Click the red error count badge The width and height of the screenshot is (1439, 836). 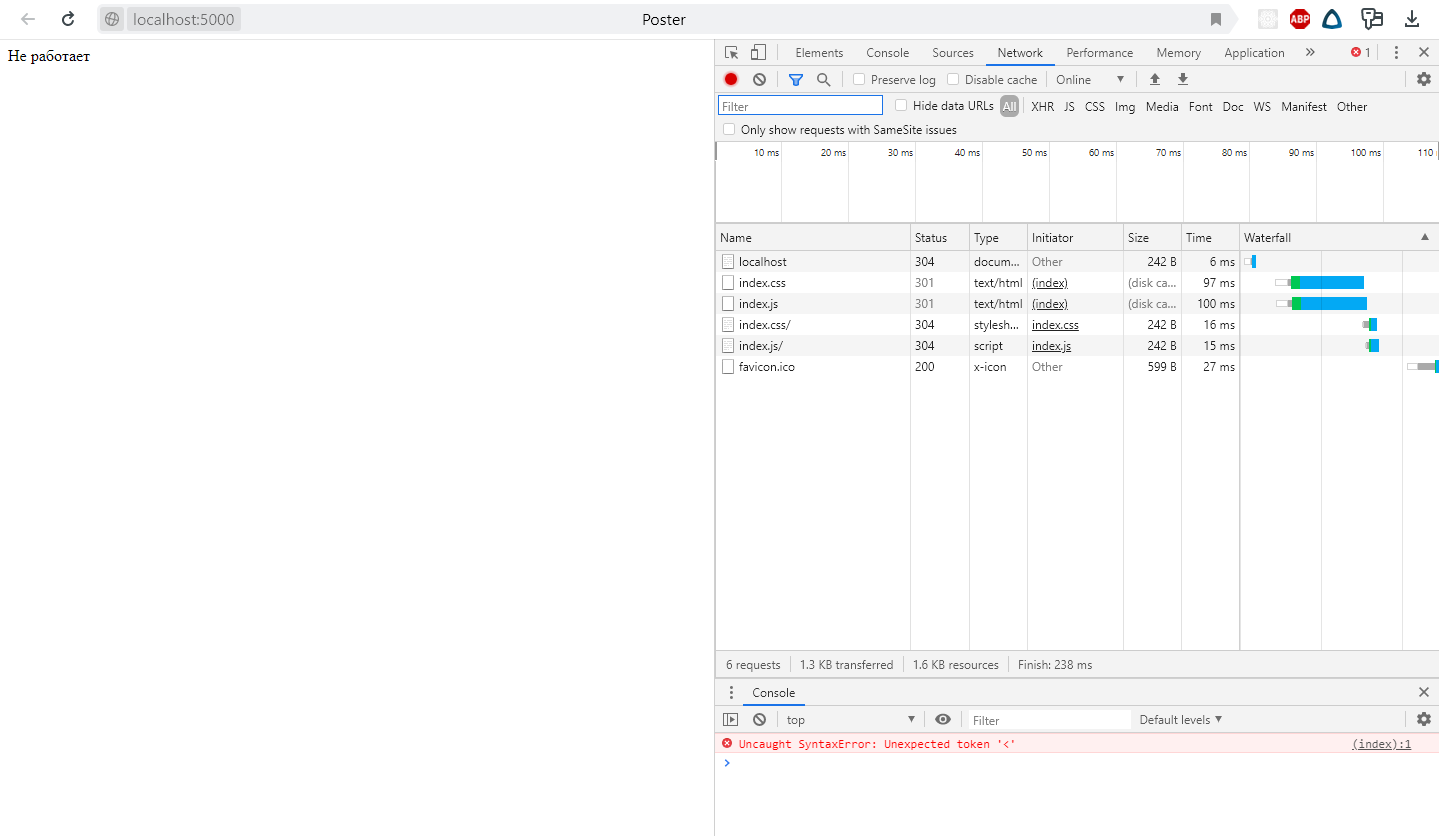coord(1361,53)
